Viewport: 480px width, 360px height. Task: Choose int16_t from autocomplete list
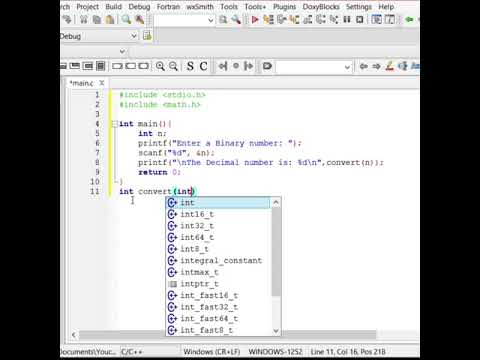pos(218,214)
